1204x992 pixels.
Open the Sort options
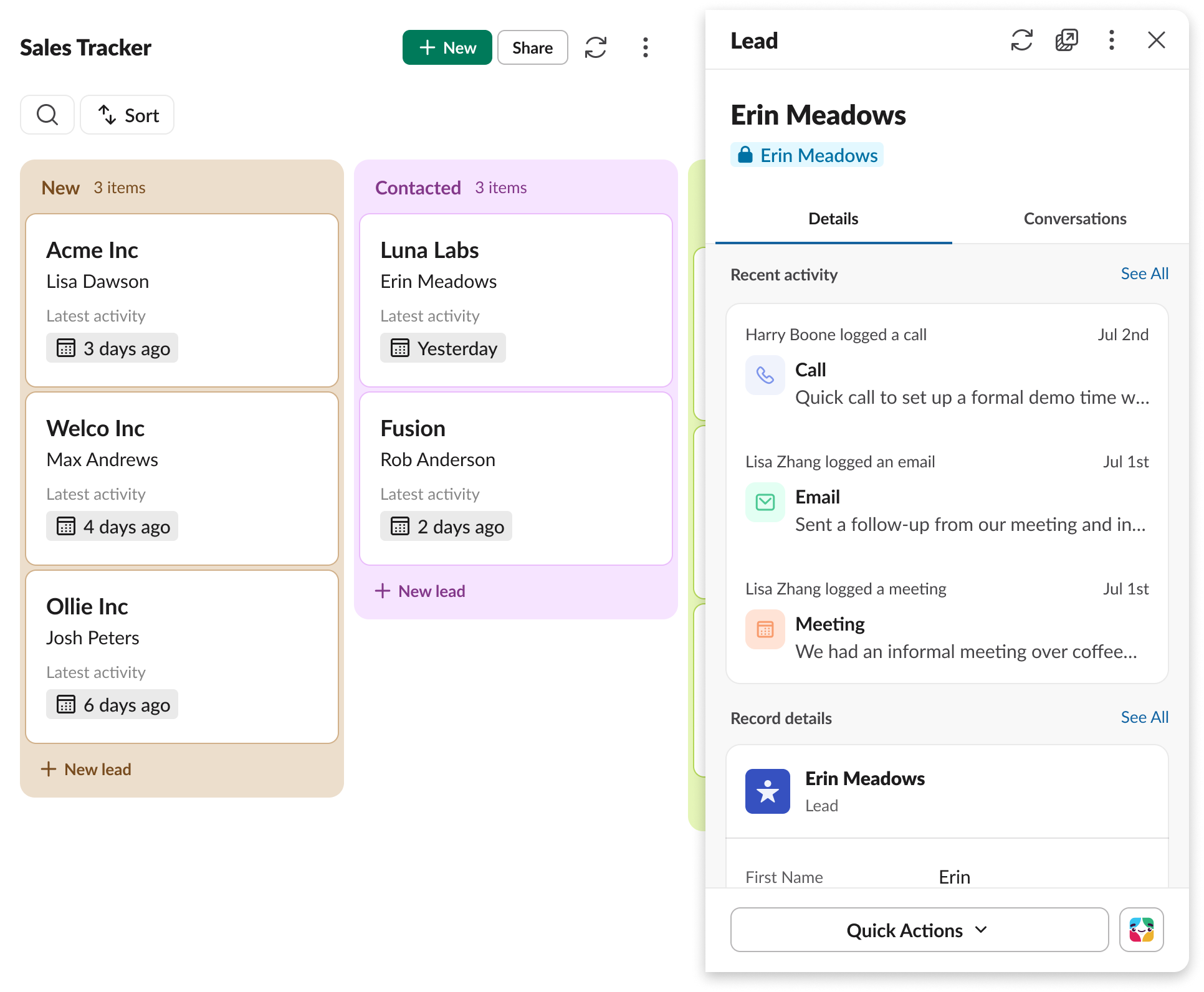pos(128,115)
